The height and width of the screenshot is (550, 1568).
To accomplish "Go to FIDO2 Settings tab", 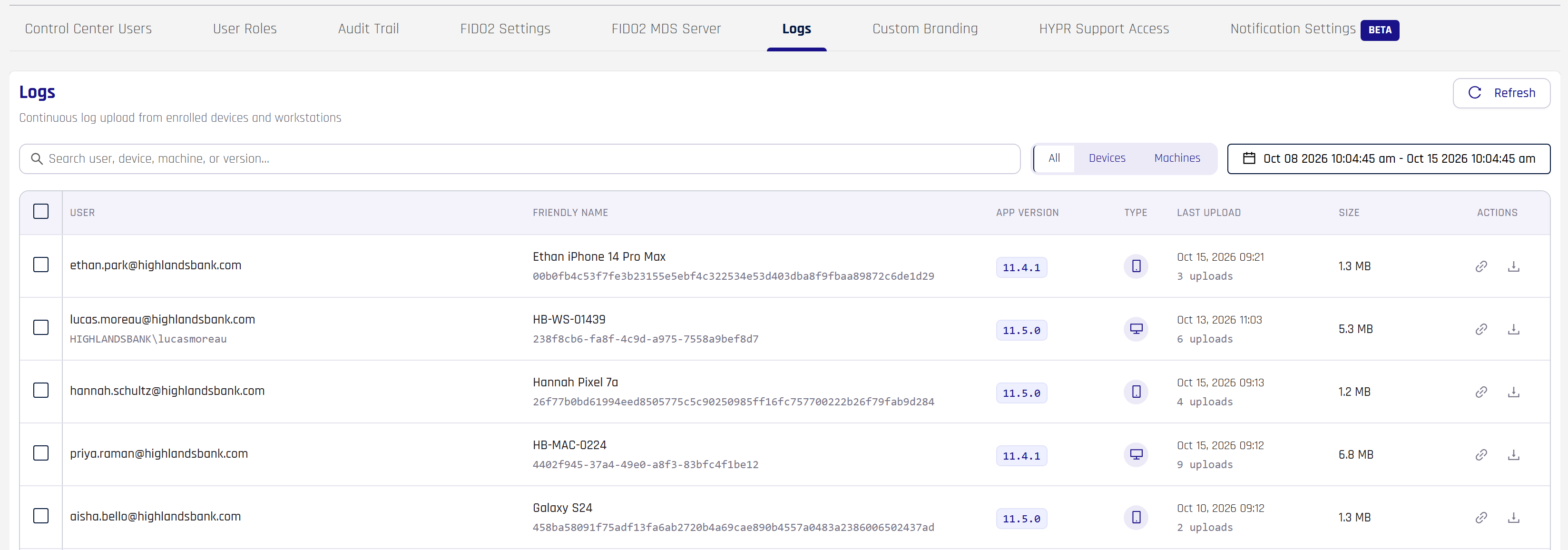I will click(505, 29).
